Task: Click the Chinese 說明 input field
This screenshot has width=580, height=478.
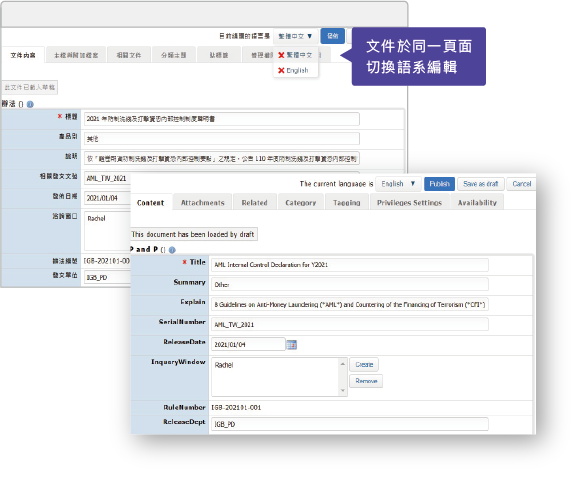Action: point(222,159)
